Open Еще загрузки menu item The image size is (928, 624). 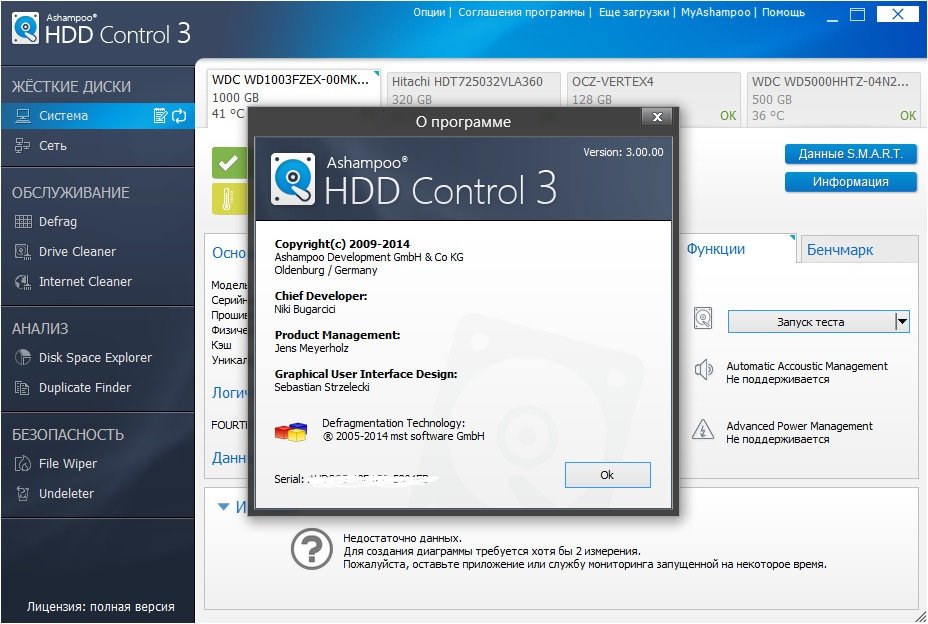point(634,12)
